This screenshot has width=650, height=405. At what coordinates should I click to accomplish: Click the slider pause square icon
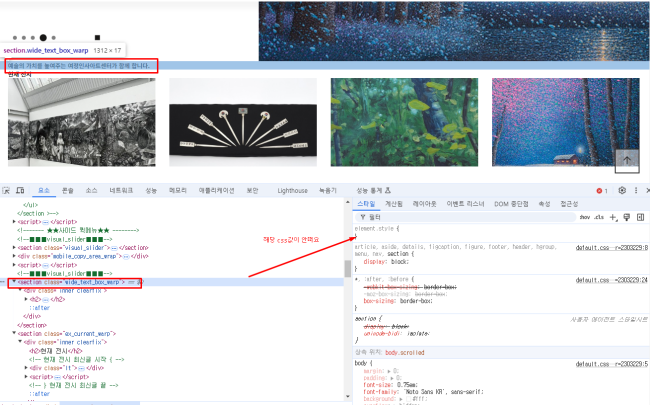pyautogui.click(x=97, y=38)
